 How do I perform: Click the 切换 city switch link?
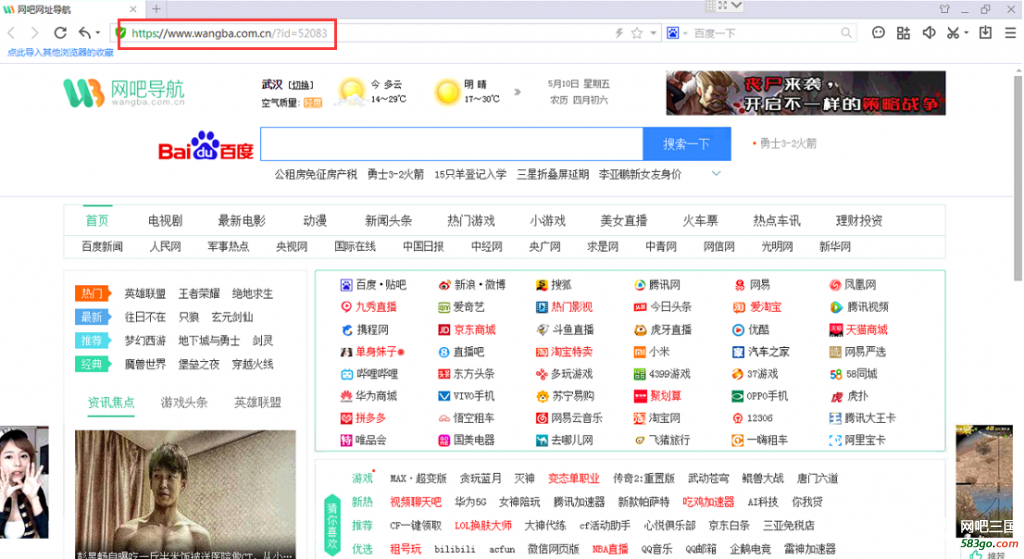301,85
